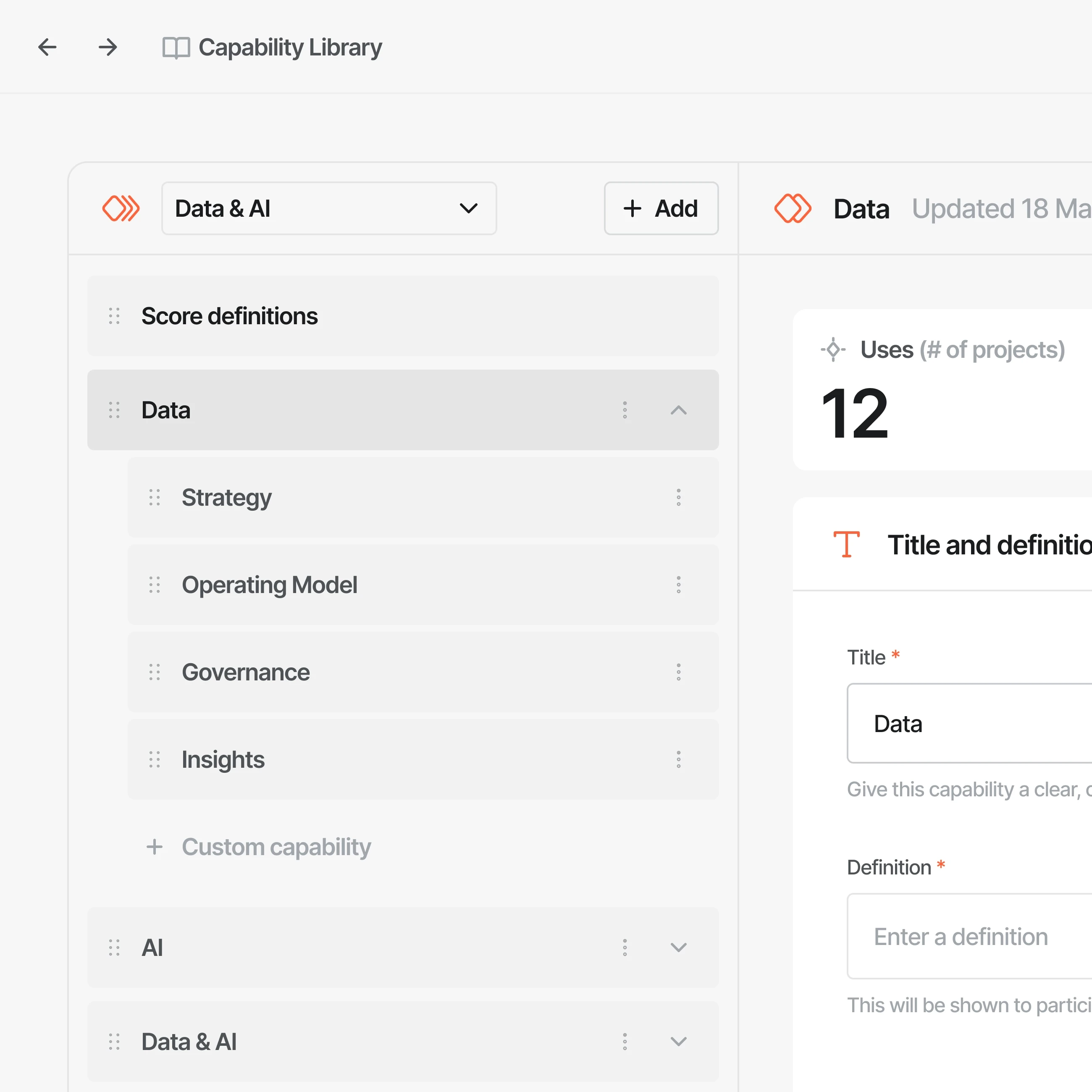Select the Governance sub-capability
Viewport: 1092px width, 1092px height.
(246, 672)
